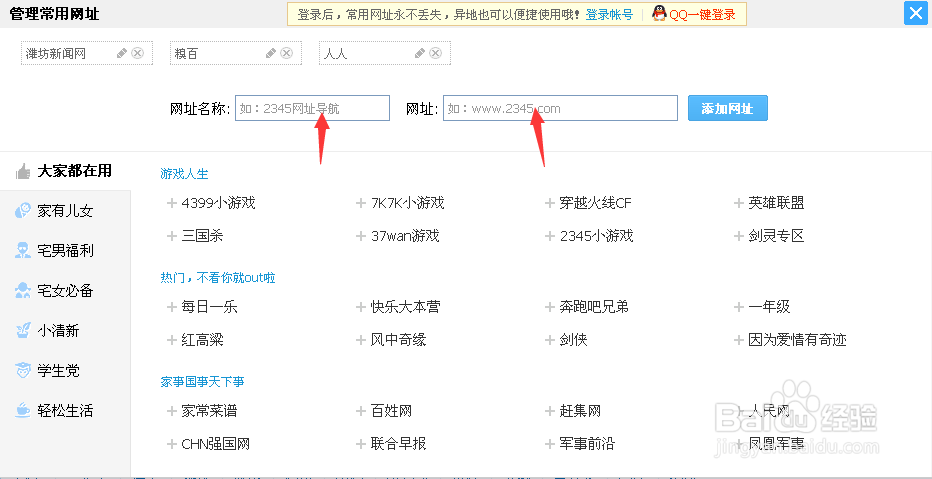Open the 宅女必备 category
The image size is (932, 479).
[65, 291]
